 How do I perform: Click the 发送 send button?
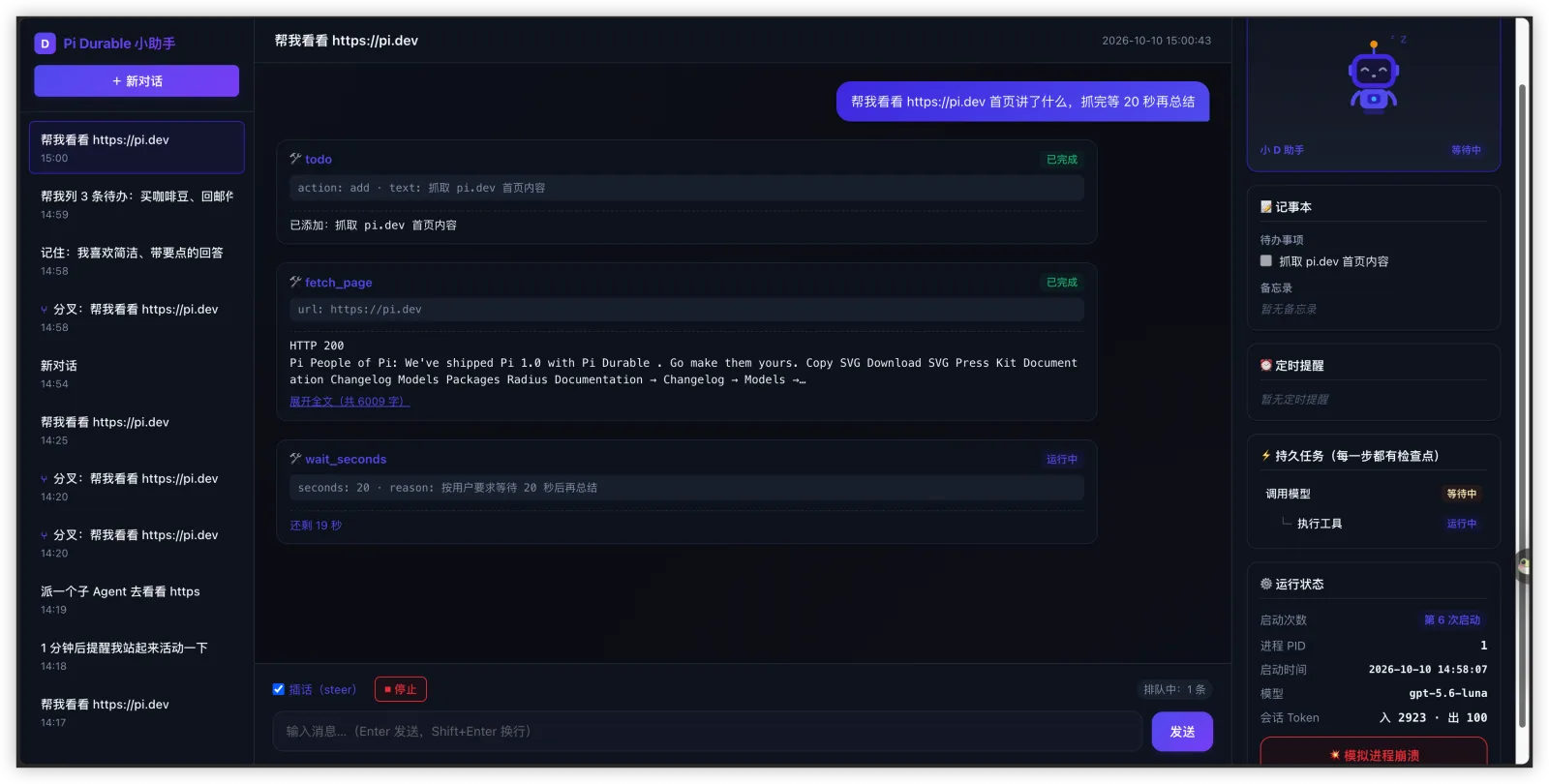[x=1182, y=732]
